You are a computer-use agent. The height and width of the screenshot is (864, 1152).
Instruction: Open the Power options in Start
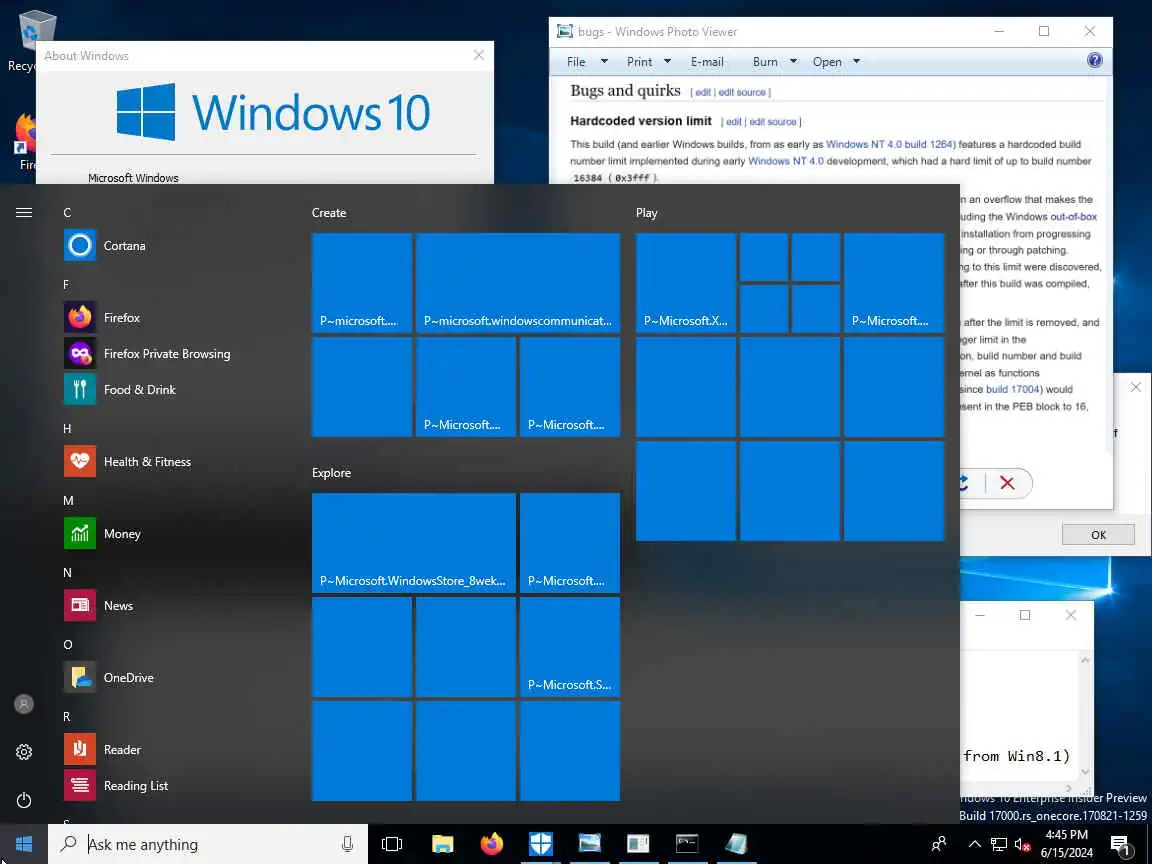click(x=24, y=799)
